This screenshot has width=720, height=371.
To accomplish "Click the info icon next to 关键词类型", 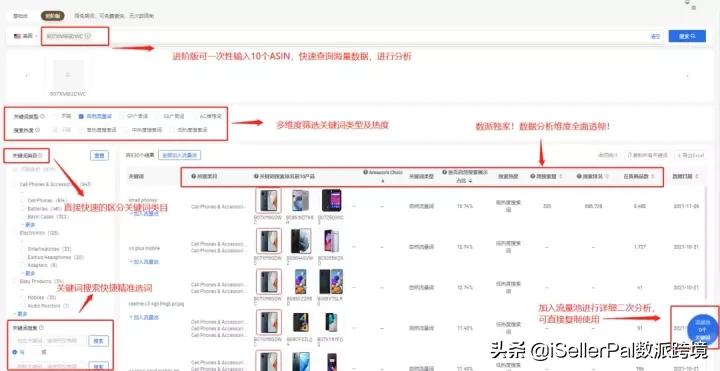I will [43, 117].
